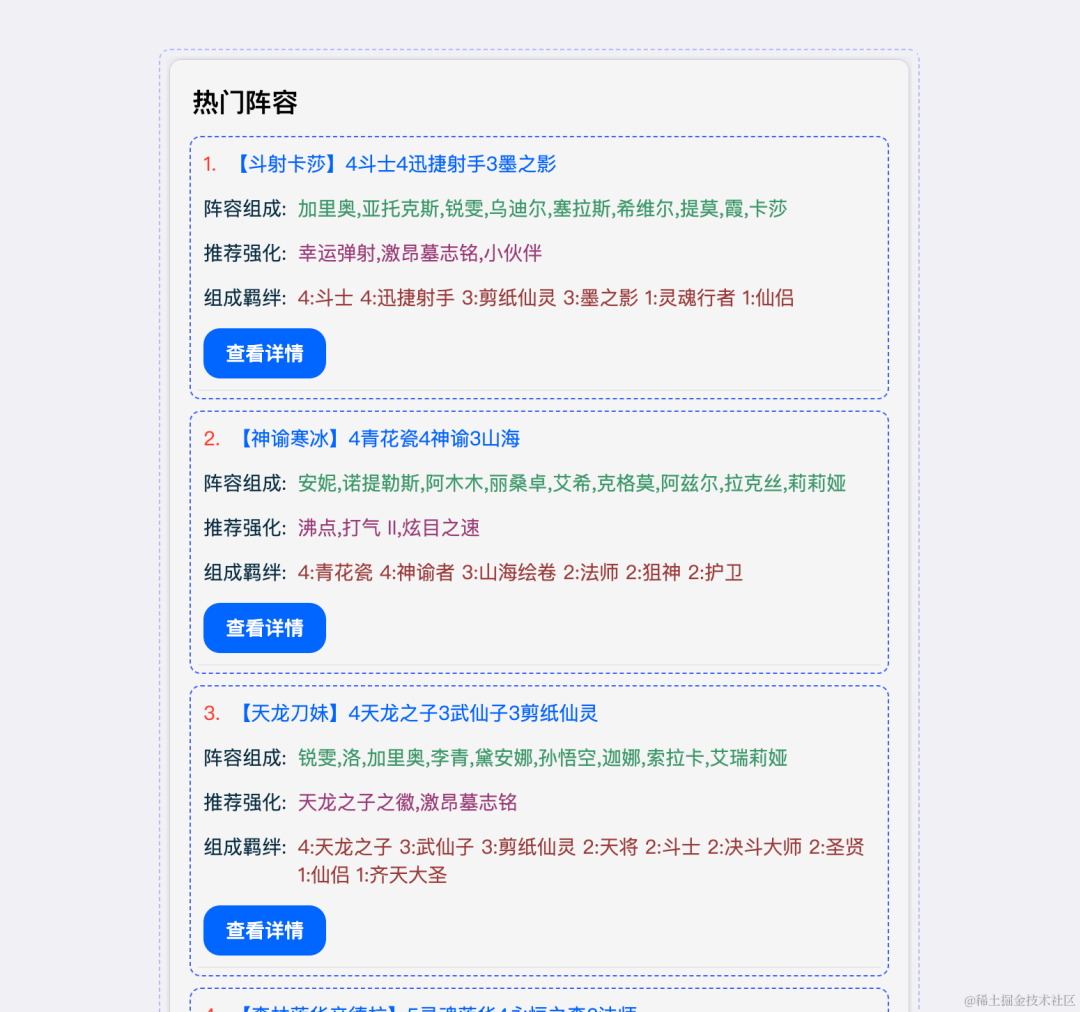Click augments text 沸点,打气 II,炫目之速

click(389, 528)
